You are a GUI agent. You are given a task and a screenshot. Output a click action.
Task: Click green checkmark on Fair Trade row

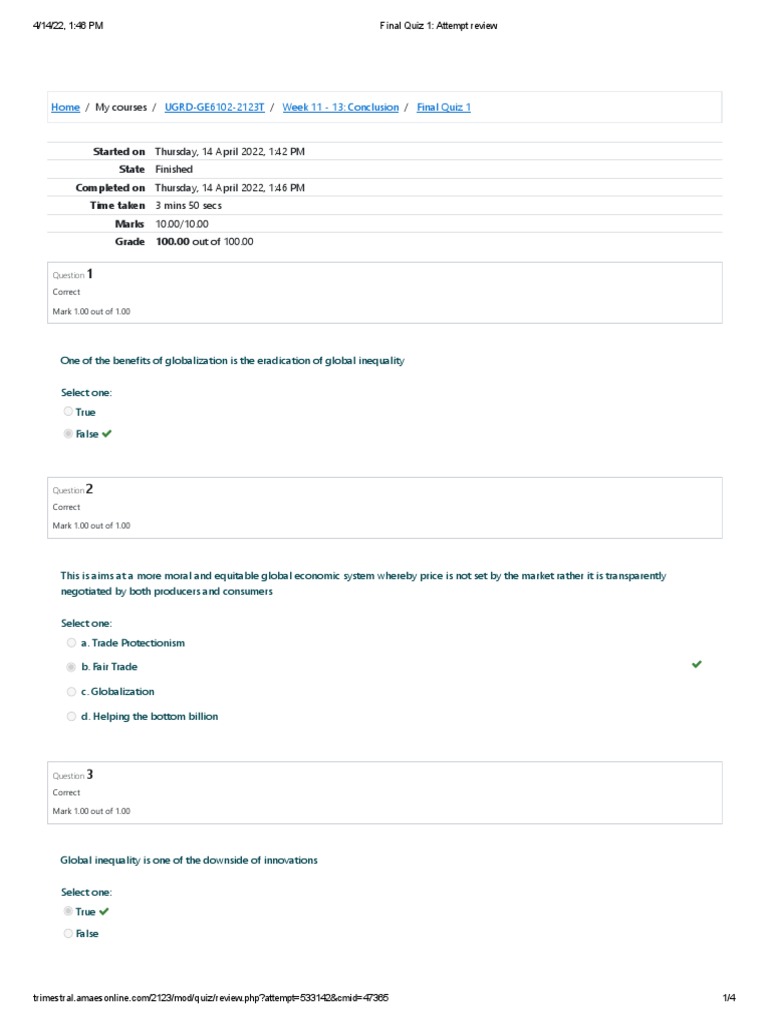click(x=696, y=665)
